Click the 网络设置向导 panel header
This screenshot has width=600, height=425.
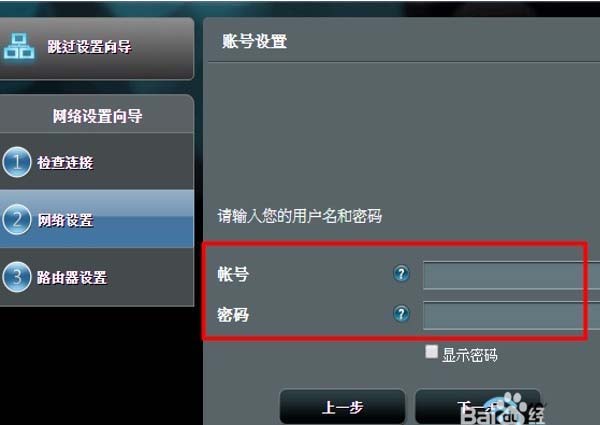click(97, 116)
